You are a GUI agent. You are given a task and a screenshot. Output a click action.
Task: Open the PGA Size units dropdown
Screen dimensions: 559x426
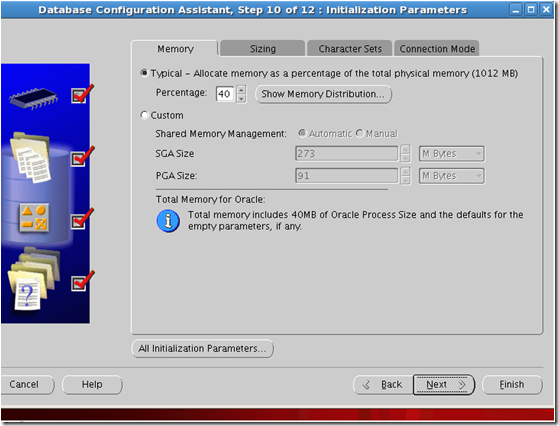[452, 176]
